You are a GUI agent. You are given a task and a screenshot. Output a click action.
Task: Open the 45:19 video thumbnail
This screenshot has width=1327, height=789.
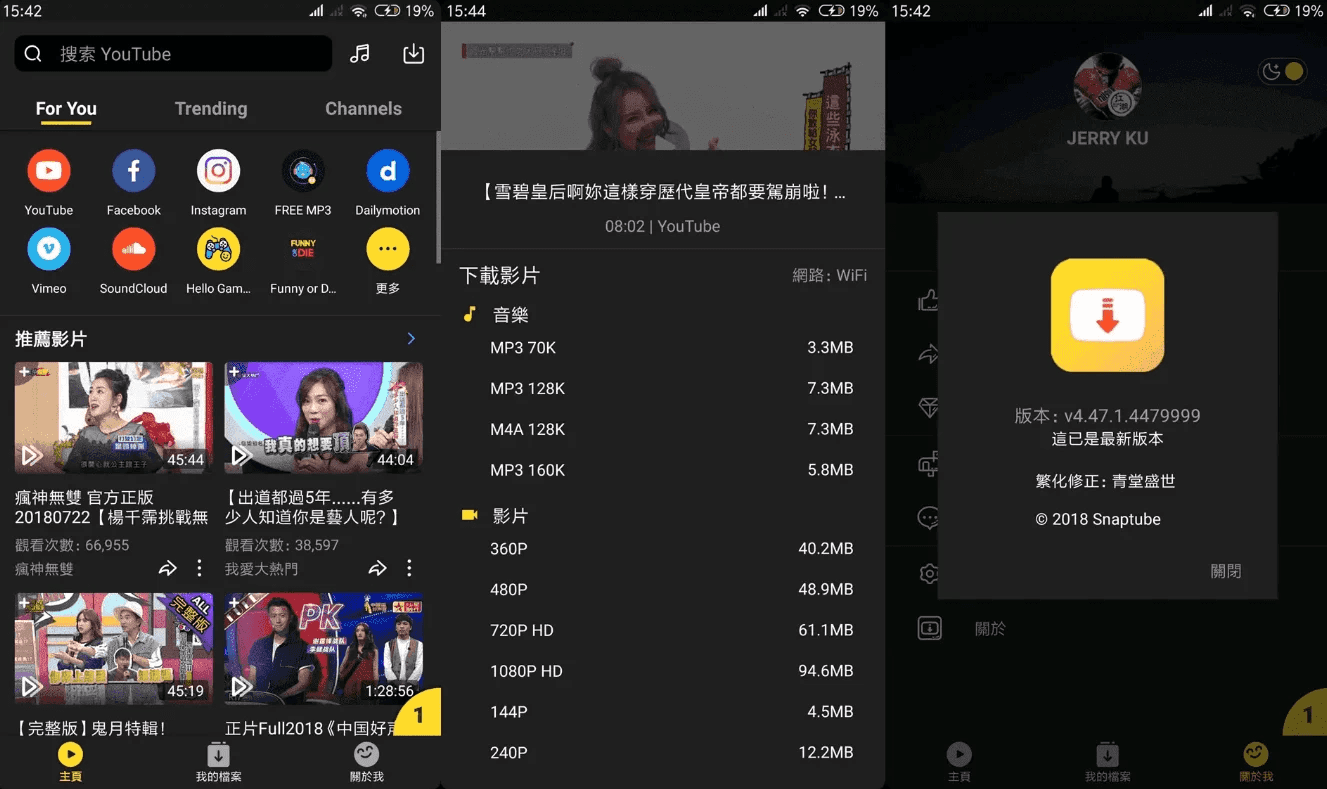tap(114, 648)
